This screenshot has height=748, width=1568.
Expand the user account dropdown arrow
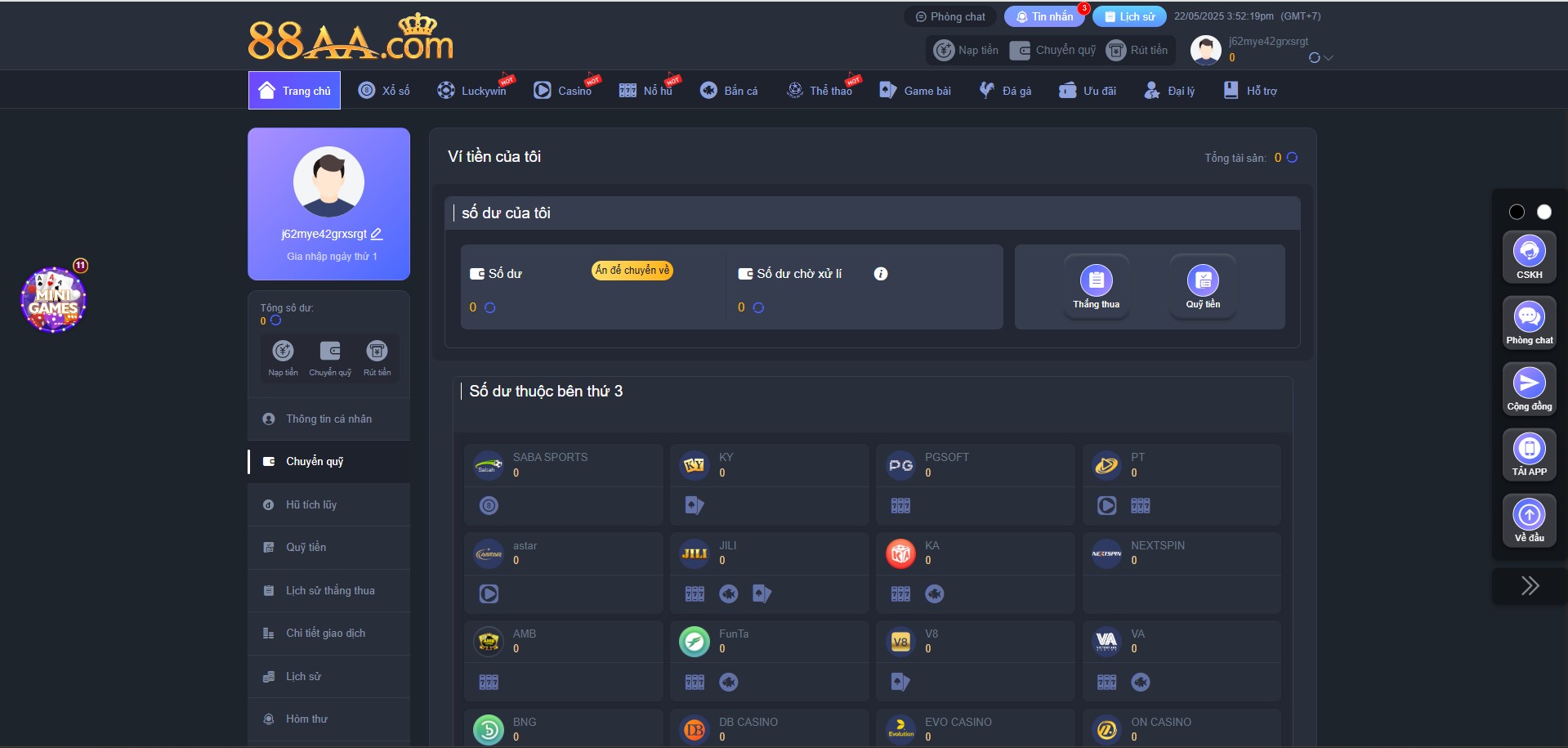point(1329,58)
